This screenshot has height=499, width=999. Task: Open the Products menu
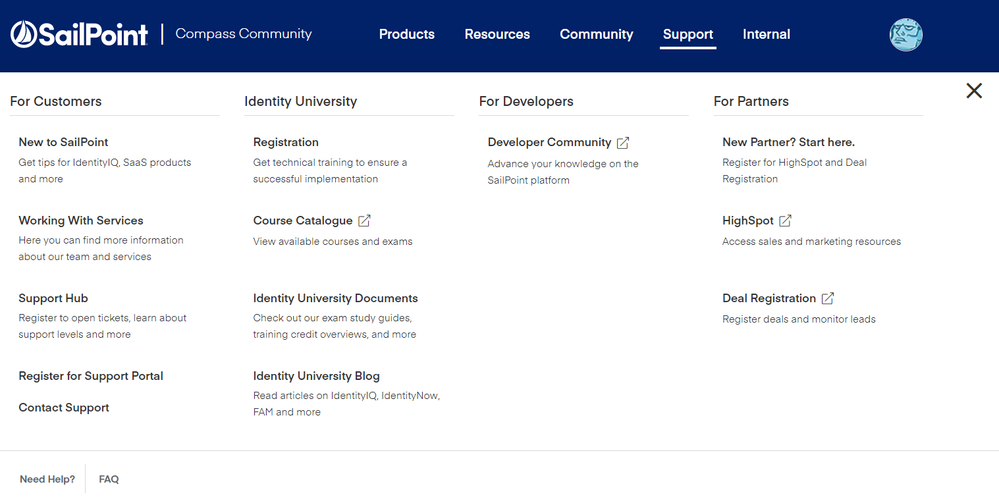(406, 34)
